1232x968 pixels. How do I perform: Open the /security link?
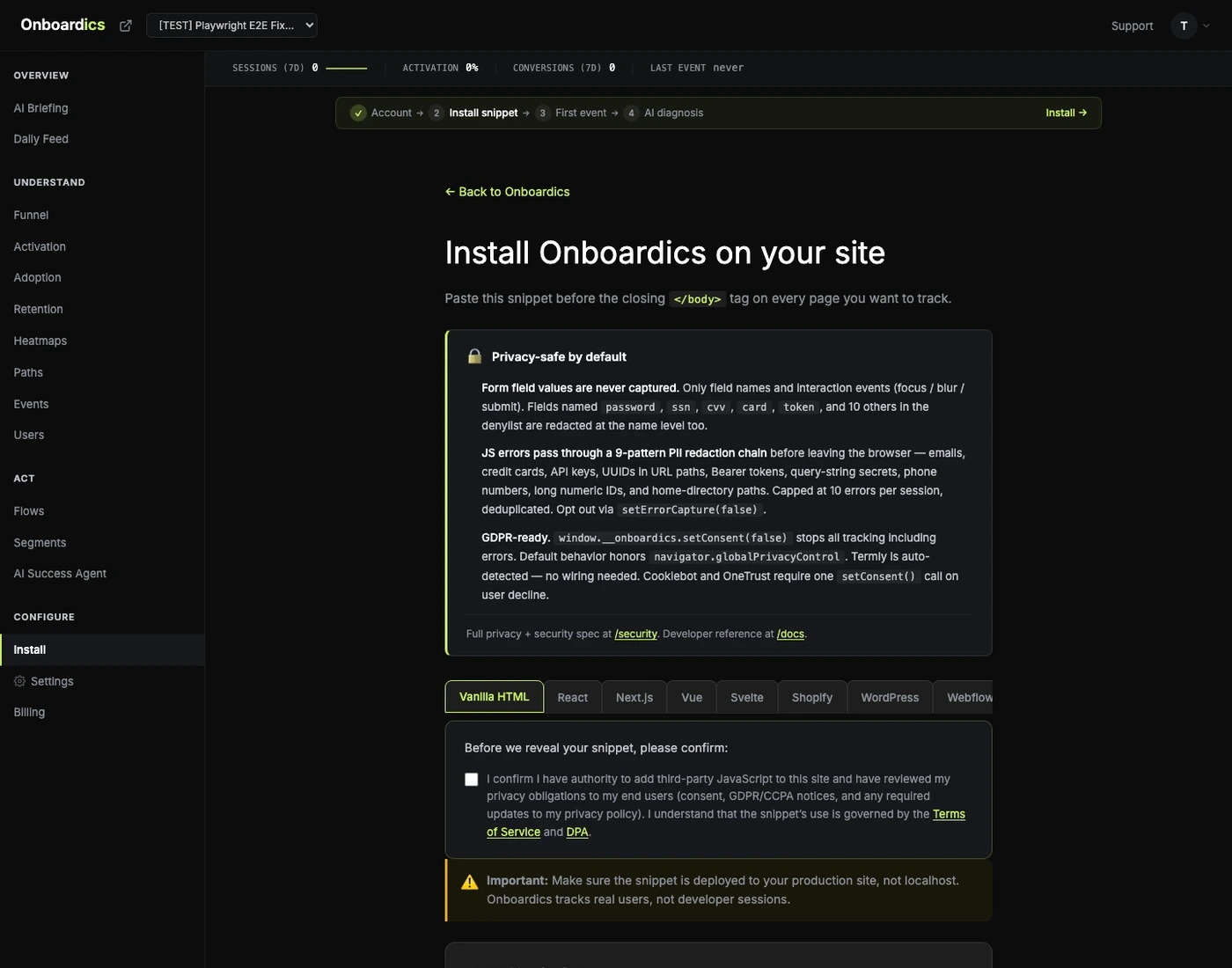point(636,634)
